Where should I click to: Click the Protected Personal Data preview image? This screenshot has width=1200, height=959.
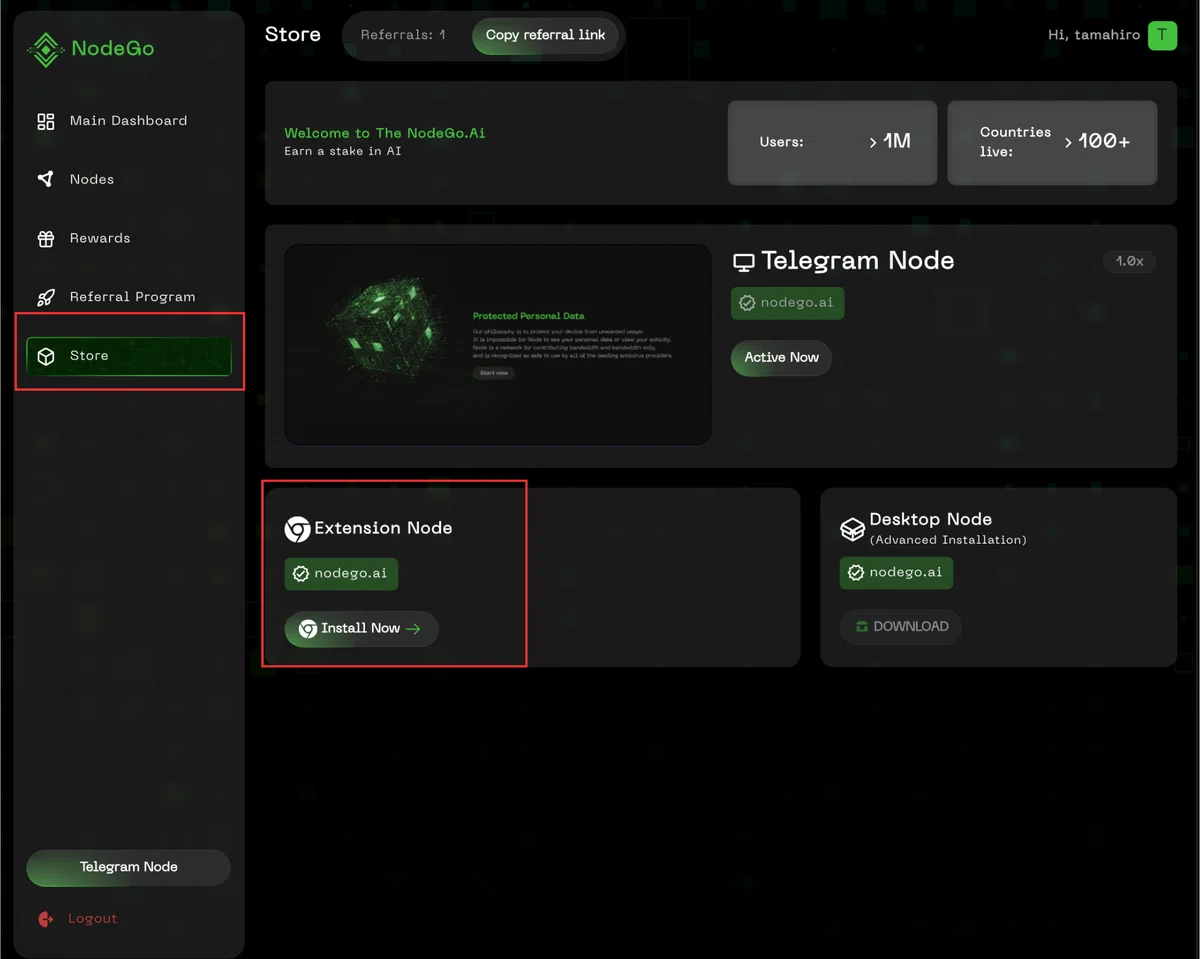click(498, 344)
